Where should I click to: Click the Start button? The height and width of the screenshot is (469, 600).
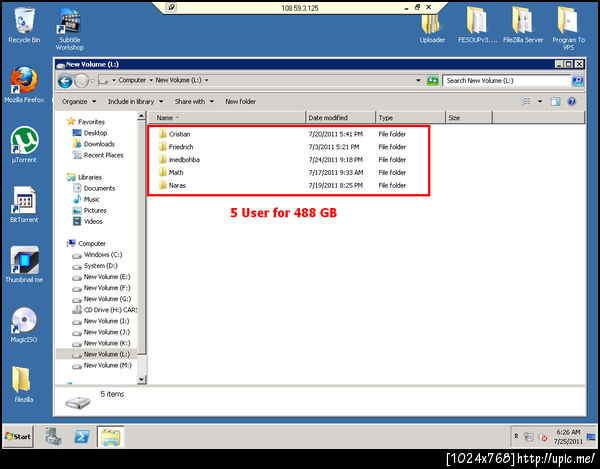(18, 436)
